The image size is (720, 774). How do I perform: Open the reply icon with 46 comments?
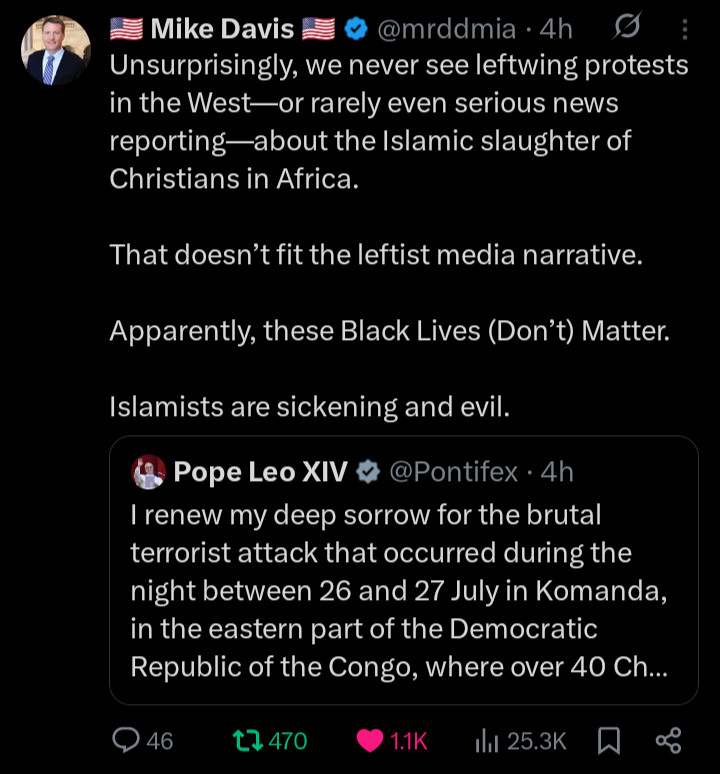(x=126, y=740)
